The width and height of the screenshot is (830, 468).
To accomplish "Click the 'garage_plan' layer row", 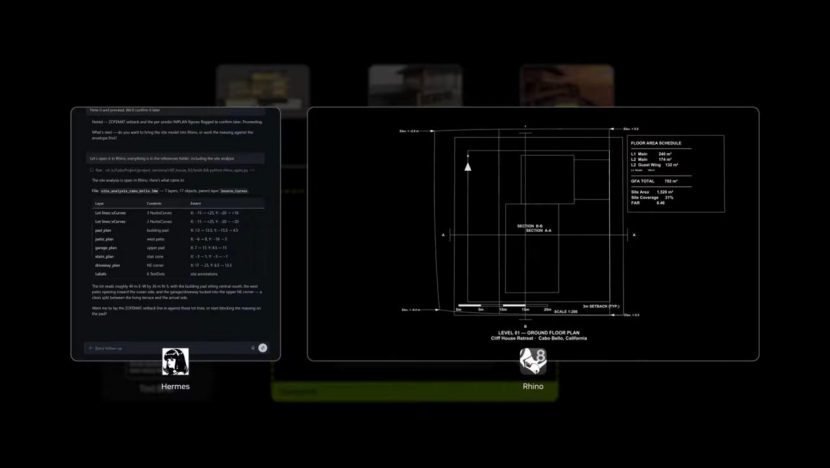I will 178,248.
